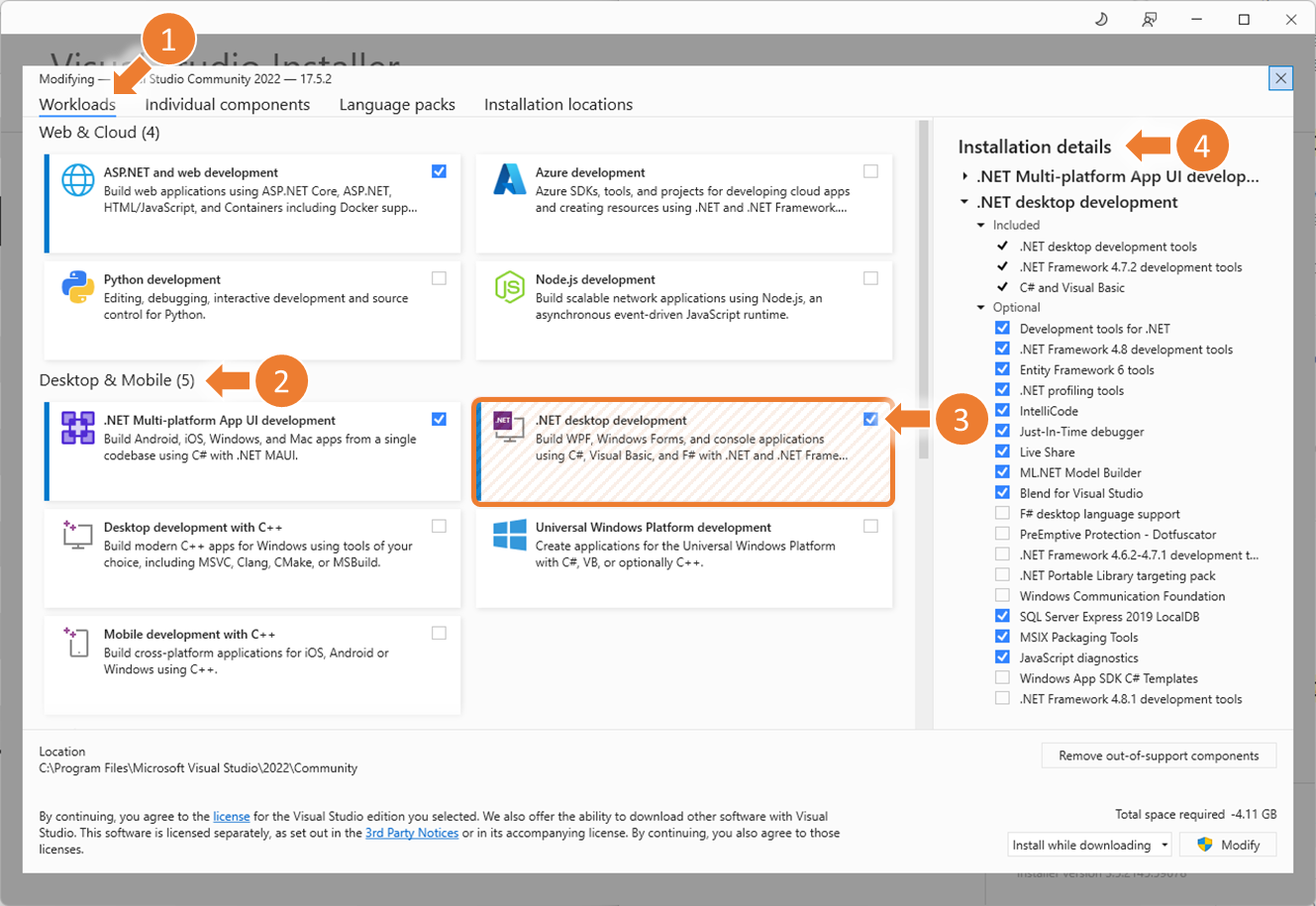Uncheck .NET Multi-platform App UI development

[439, 419]
